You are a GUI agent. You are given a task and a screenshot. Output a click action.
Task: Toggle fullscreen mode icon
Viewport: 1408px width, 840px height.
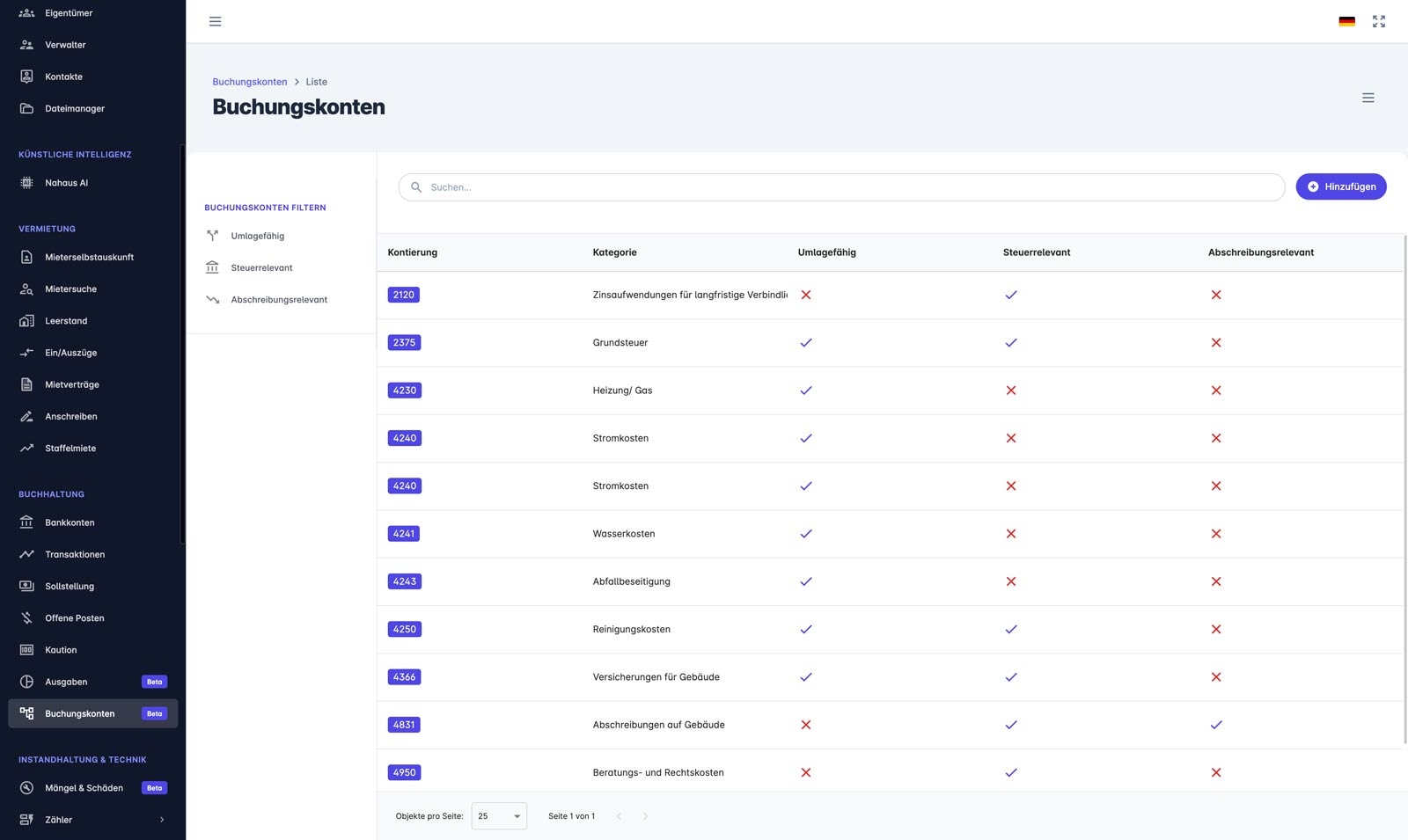pos(1379,21)
